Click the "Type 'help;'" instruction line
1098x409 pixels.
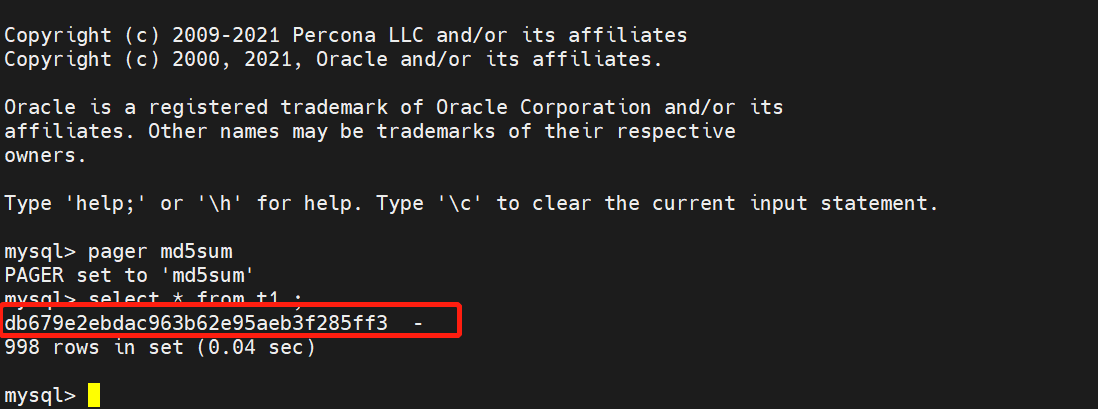click(x=471, y=204)
